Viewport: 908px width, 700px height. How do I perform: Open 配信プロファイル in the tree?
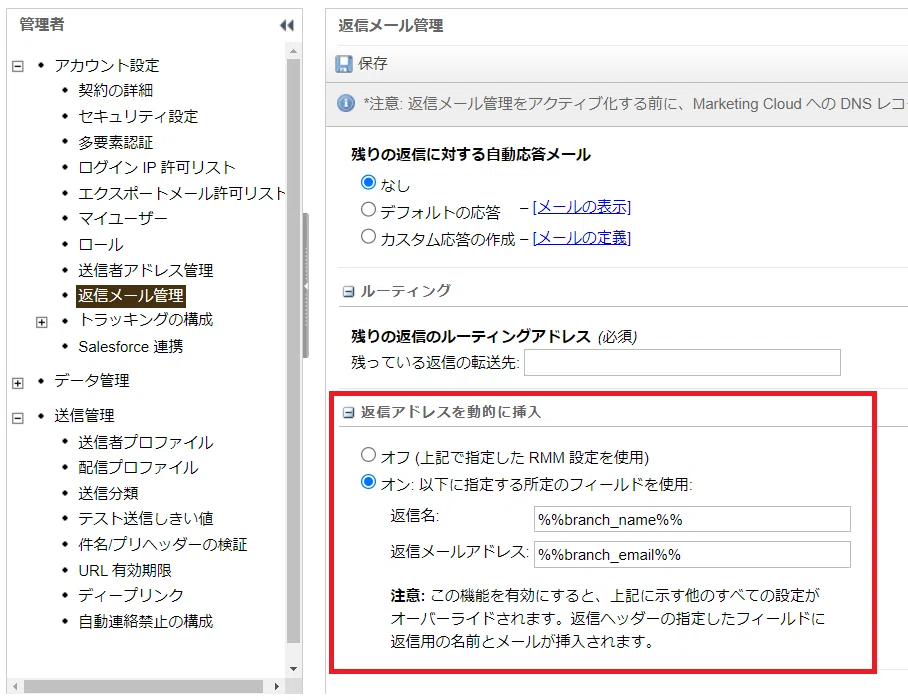(138, 468)
